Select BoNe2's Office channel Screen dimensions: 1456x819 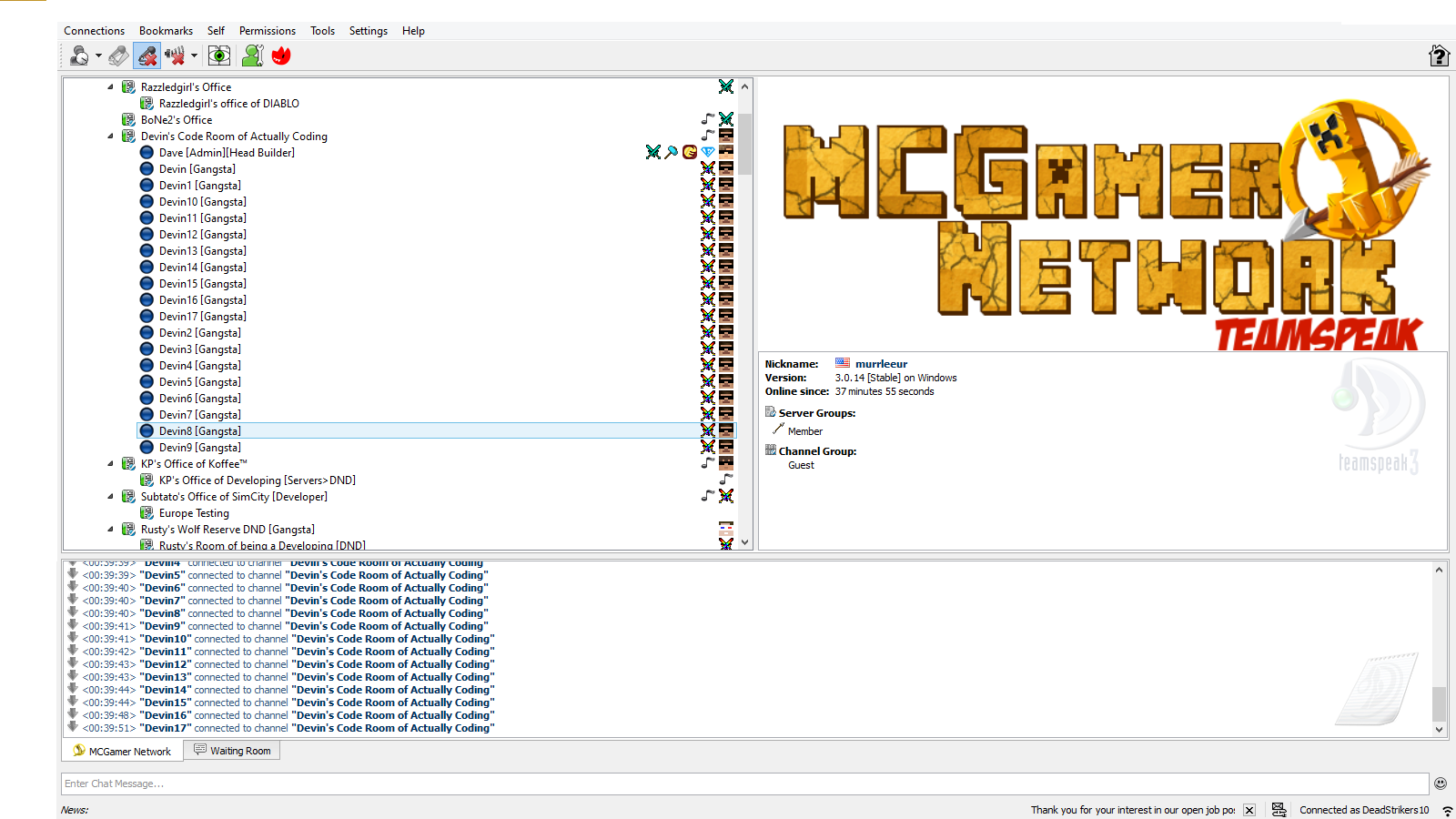coord(177,120)
